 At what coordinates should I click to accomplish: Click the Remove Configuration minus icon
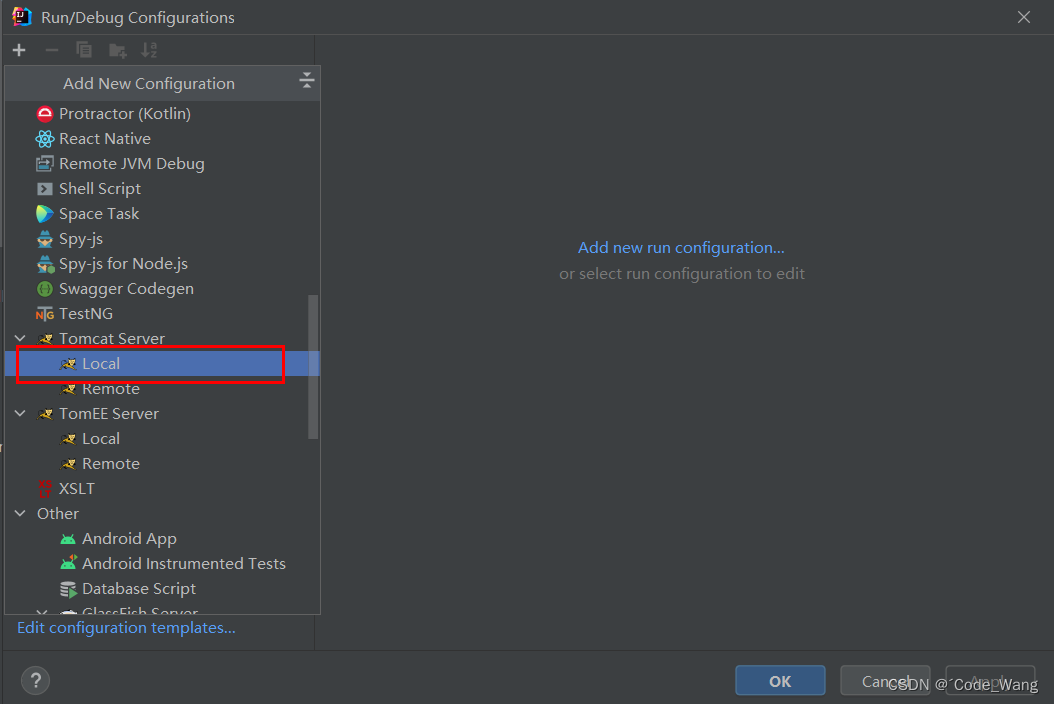click(51, 50)
